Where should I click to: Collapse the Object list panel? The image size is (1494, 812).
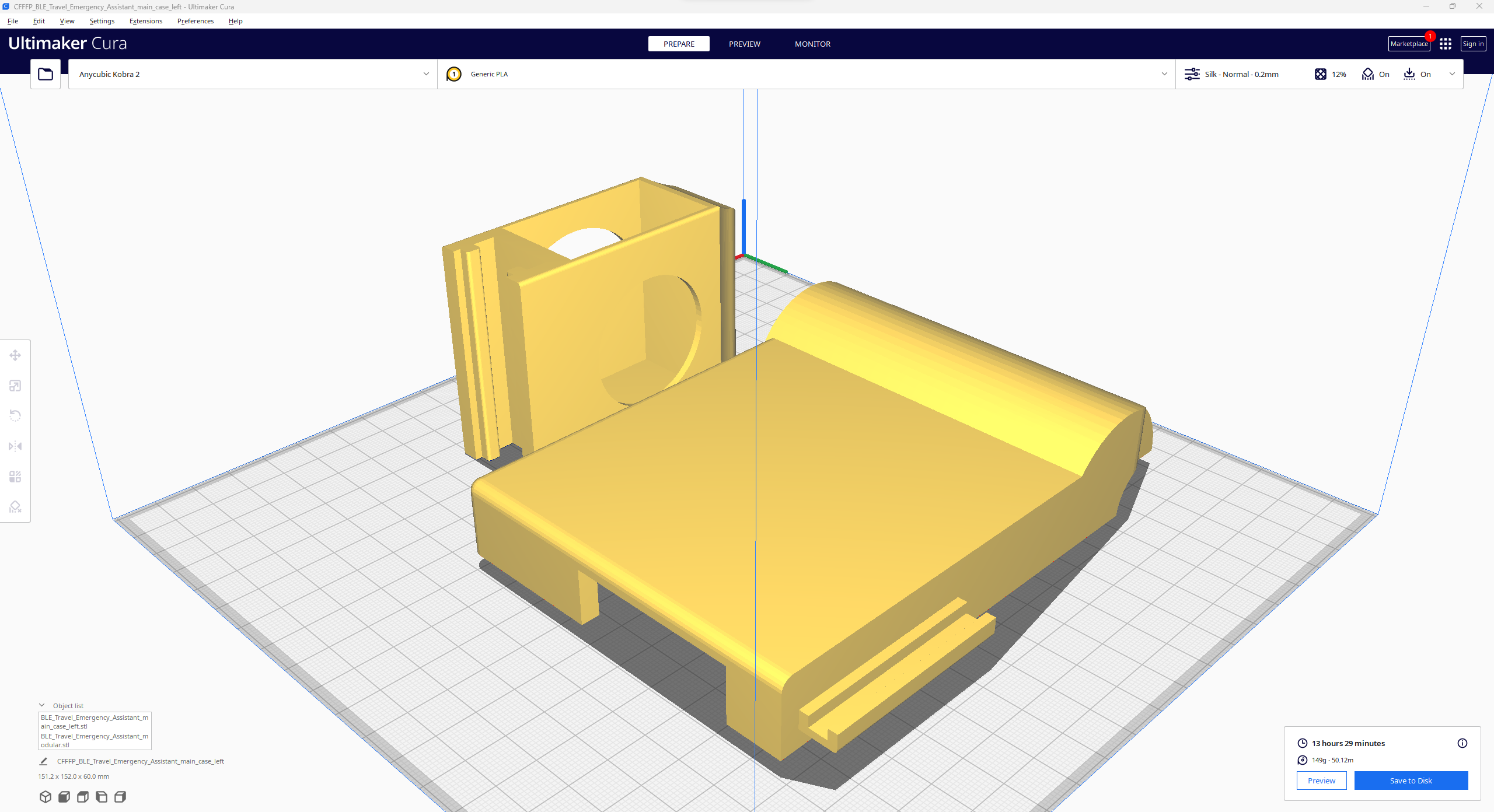42,705
